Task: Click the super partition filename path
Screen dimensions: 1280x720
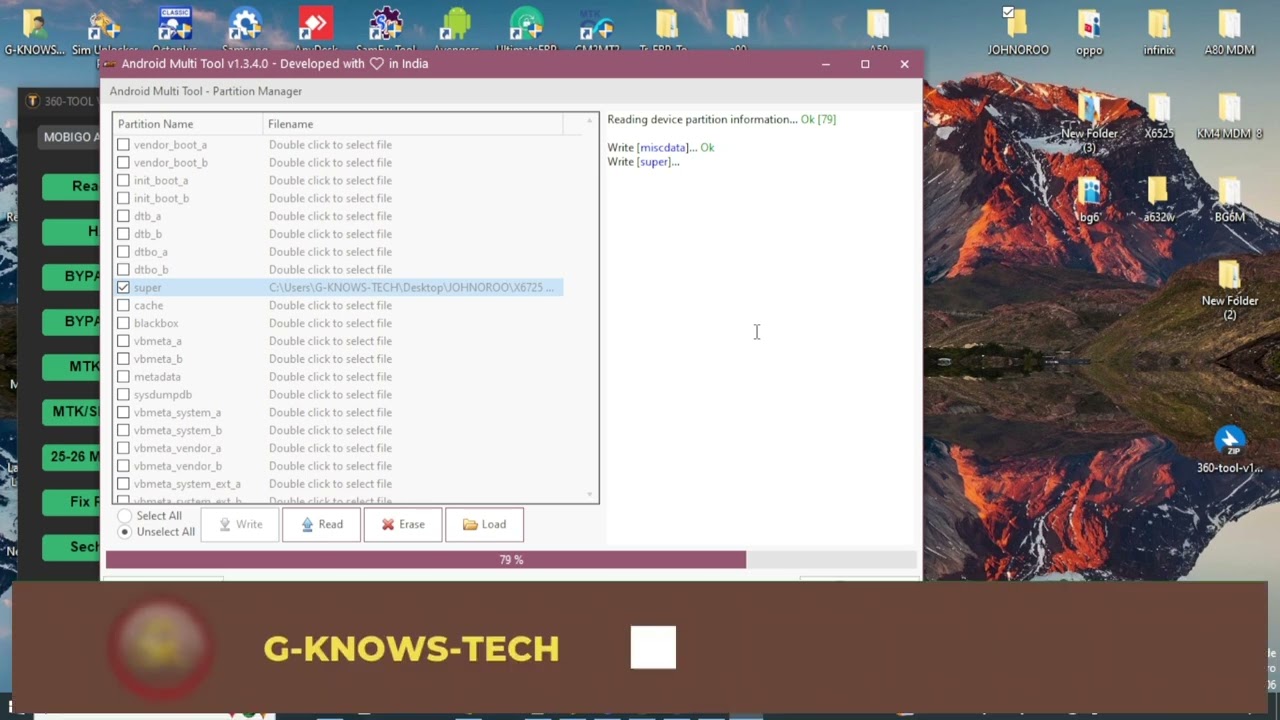Action: click(x=411, y=288)
